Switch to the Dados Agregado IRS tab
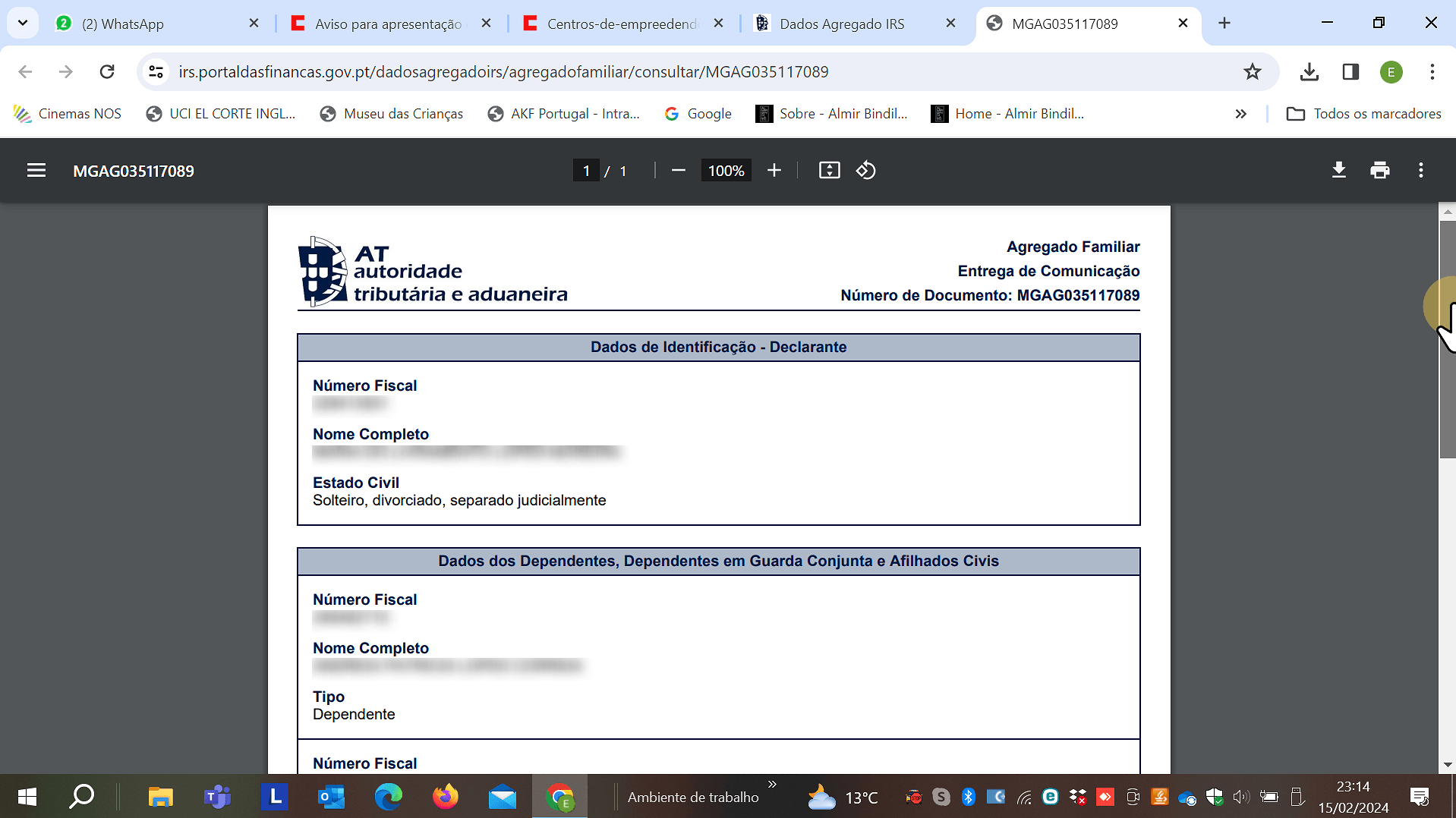Viewport: 1456px width, 818px height. (x=841, y=24)
